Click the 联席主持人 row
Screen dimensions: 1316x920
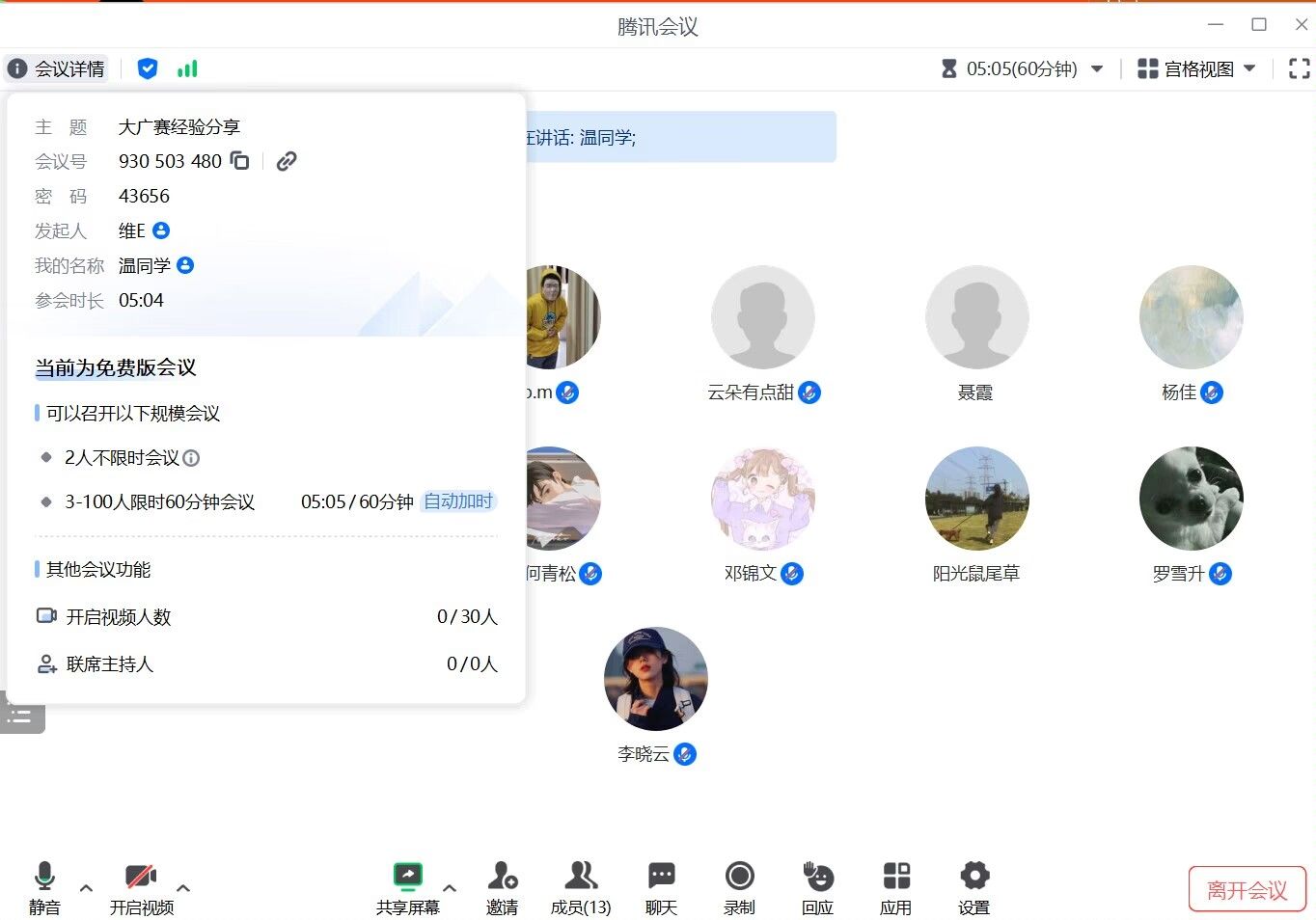coord(266,663)
